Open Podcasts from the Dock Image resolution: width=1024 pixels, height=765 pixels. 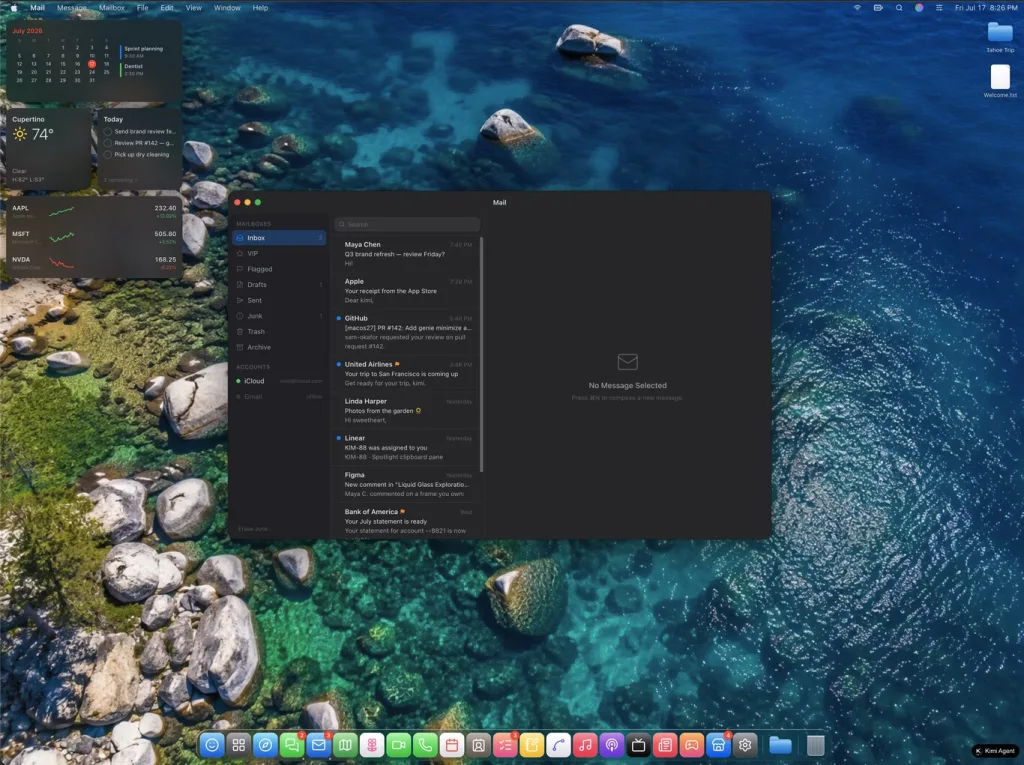coord(612,745)
